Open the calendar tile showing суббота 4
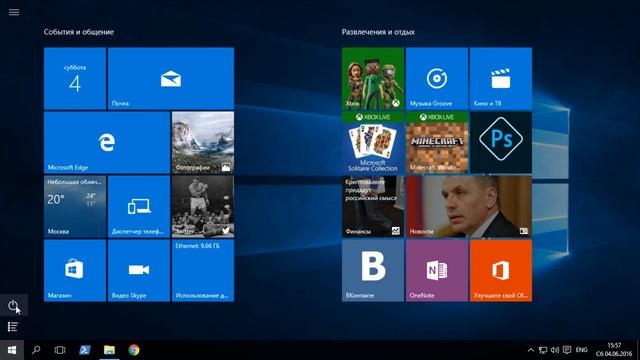Viewport: 640px width, 360px height. (x=75, y=78)
